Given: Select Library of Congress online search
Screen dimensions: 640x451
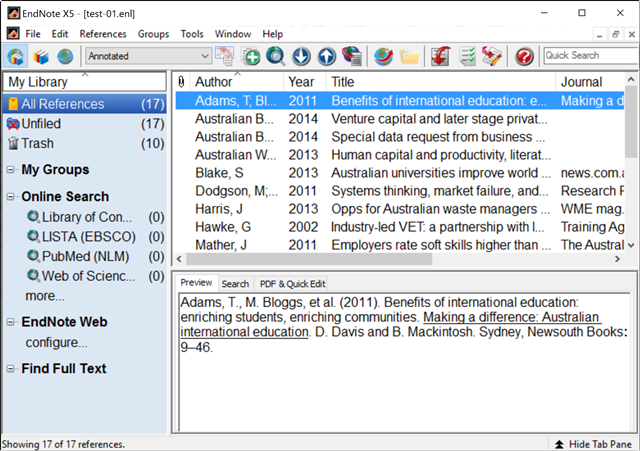Looking at the screenshot, I should [x=96, y=217].
